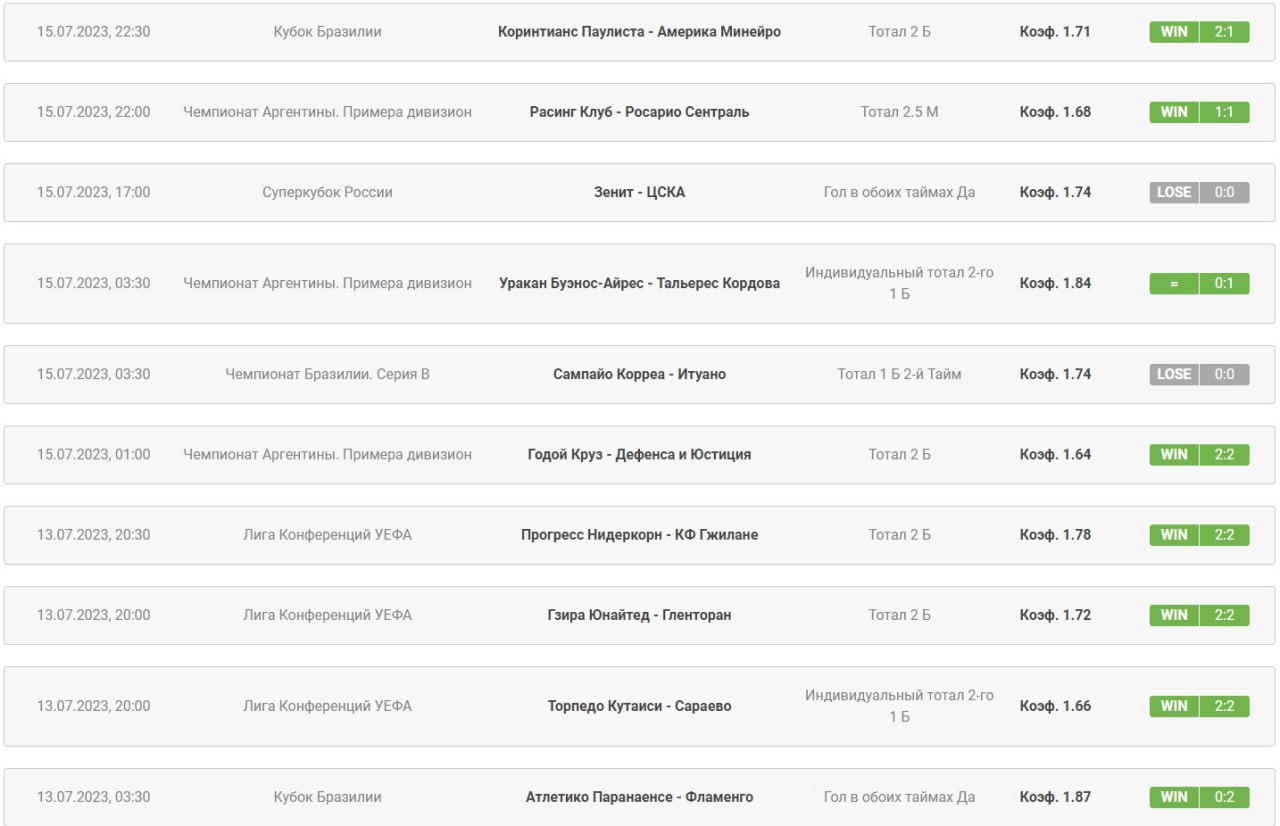The width and height of the screenshot is (1280, 826).
Task: Select the Гзира Юнайтед - Гленторан match
Action: [x=639, y=615]
